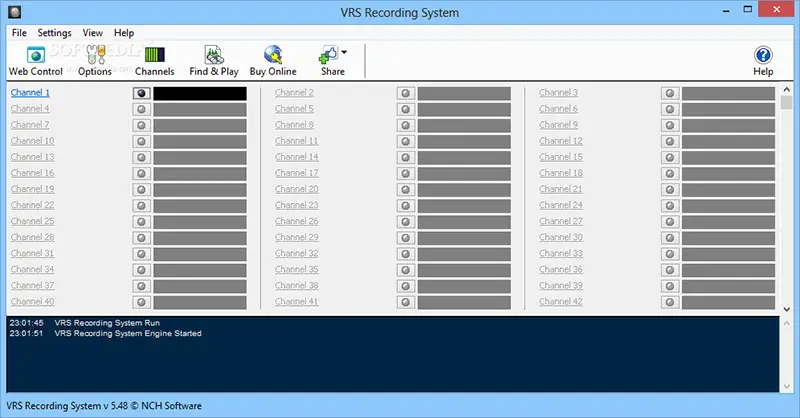Select the Channel 34 link

[33, 269]
